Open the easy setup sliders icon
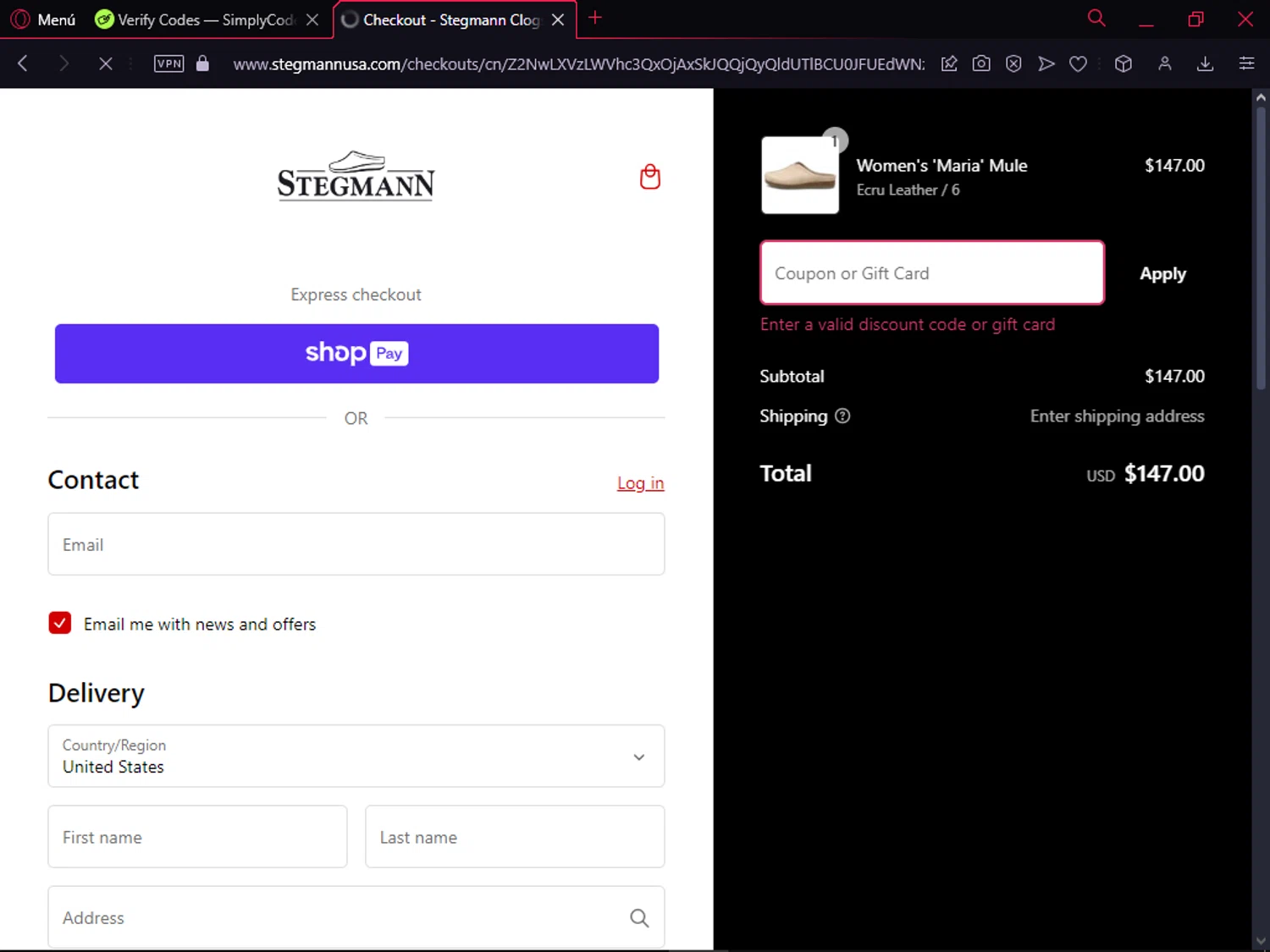Image resolution: width=1270 pixels, height=952 pixels. tap(1246, 63)
